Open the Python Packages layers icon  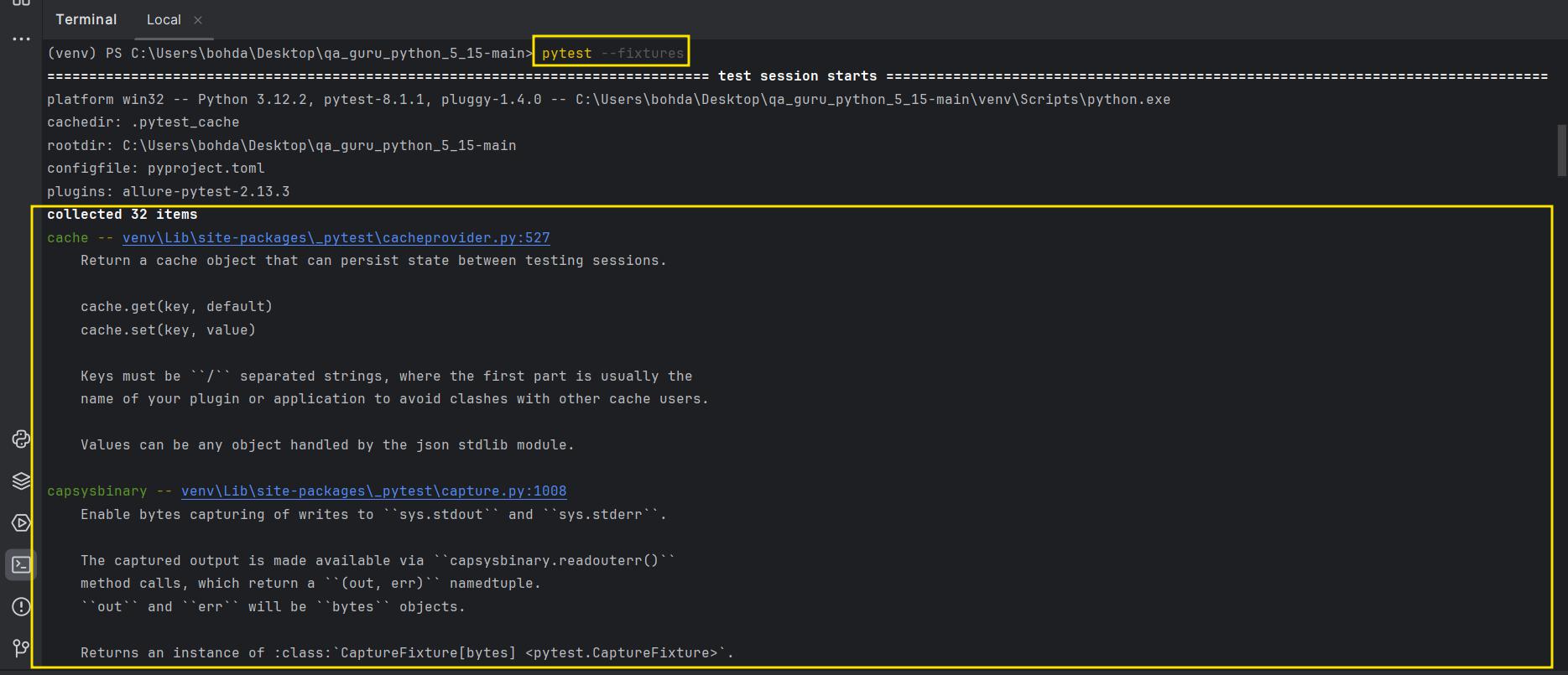tap(21, 480)
